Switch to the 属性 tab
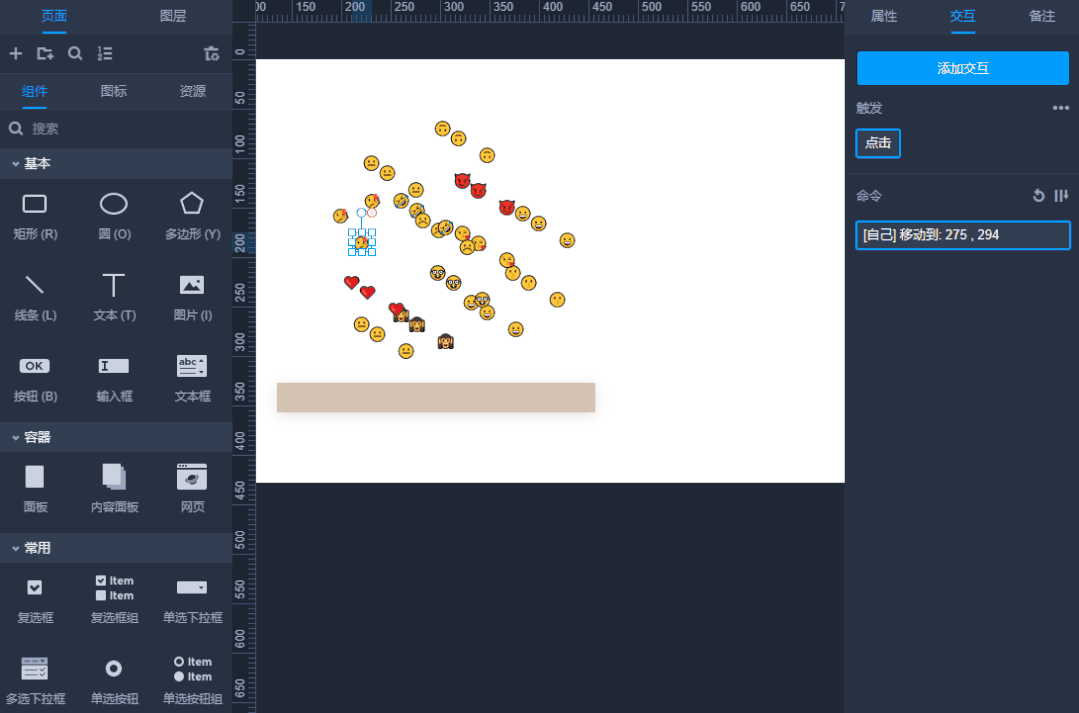 coord(884,16)
